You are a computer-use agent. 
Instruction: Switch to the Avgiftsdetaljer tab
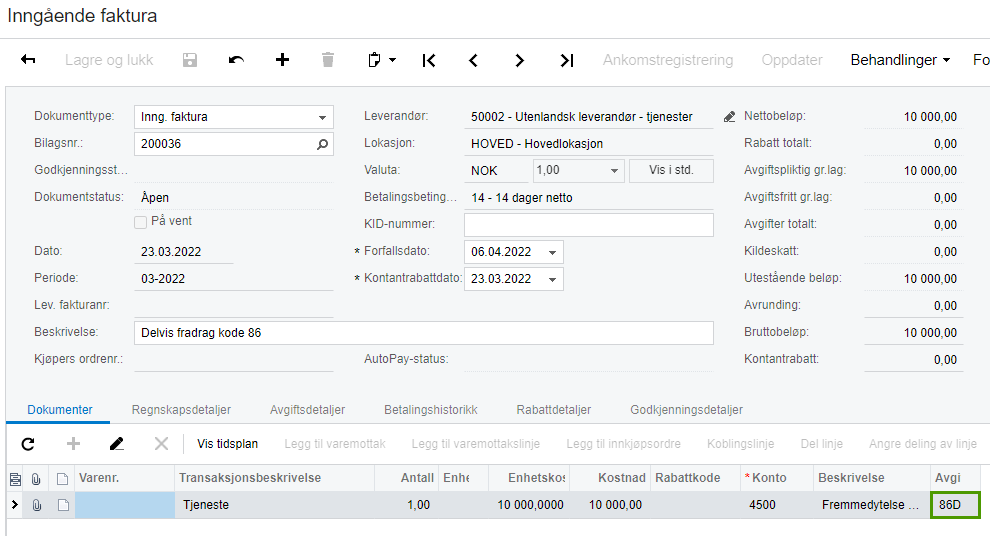pos(307,410)
